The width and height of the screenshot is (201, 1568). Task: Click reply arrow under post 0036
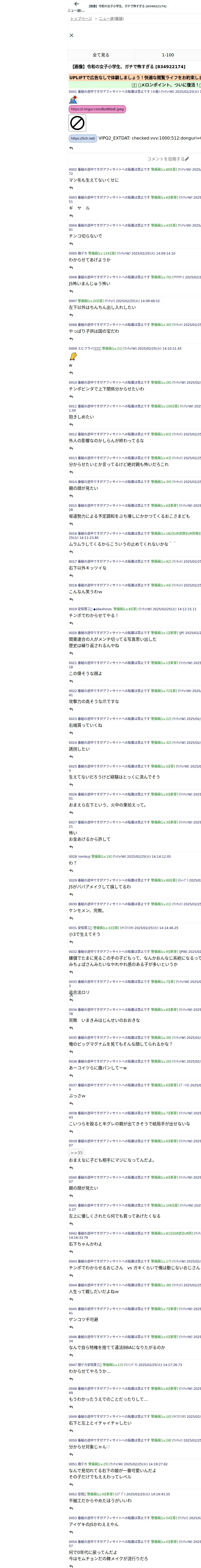coord(71,1076)
